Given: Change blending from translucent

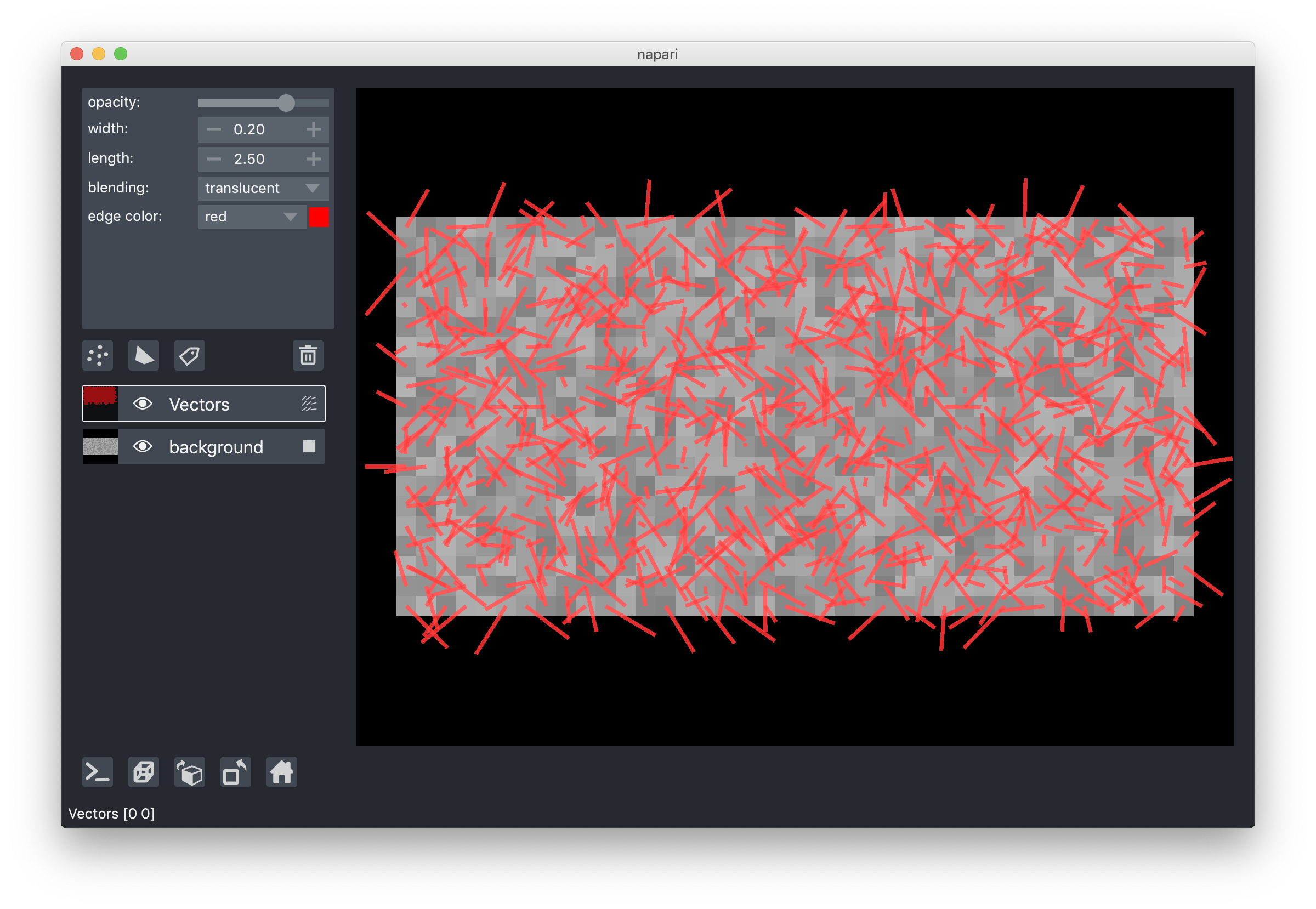Looking at the screenshot, I should 263,188.
